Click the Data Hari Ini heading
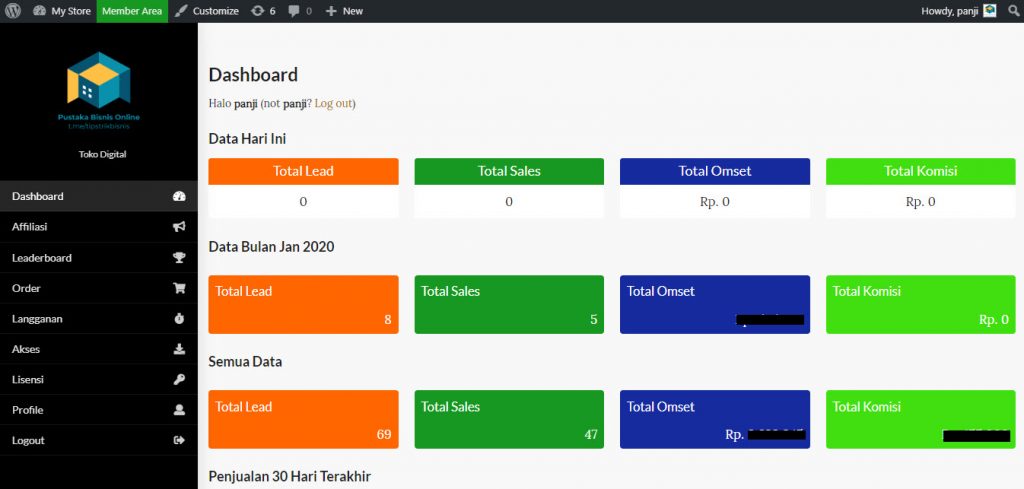The height and width of the screenshot is (489, 1024). coord(247,138)
